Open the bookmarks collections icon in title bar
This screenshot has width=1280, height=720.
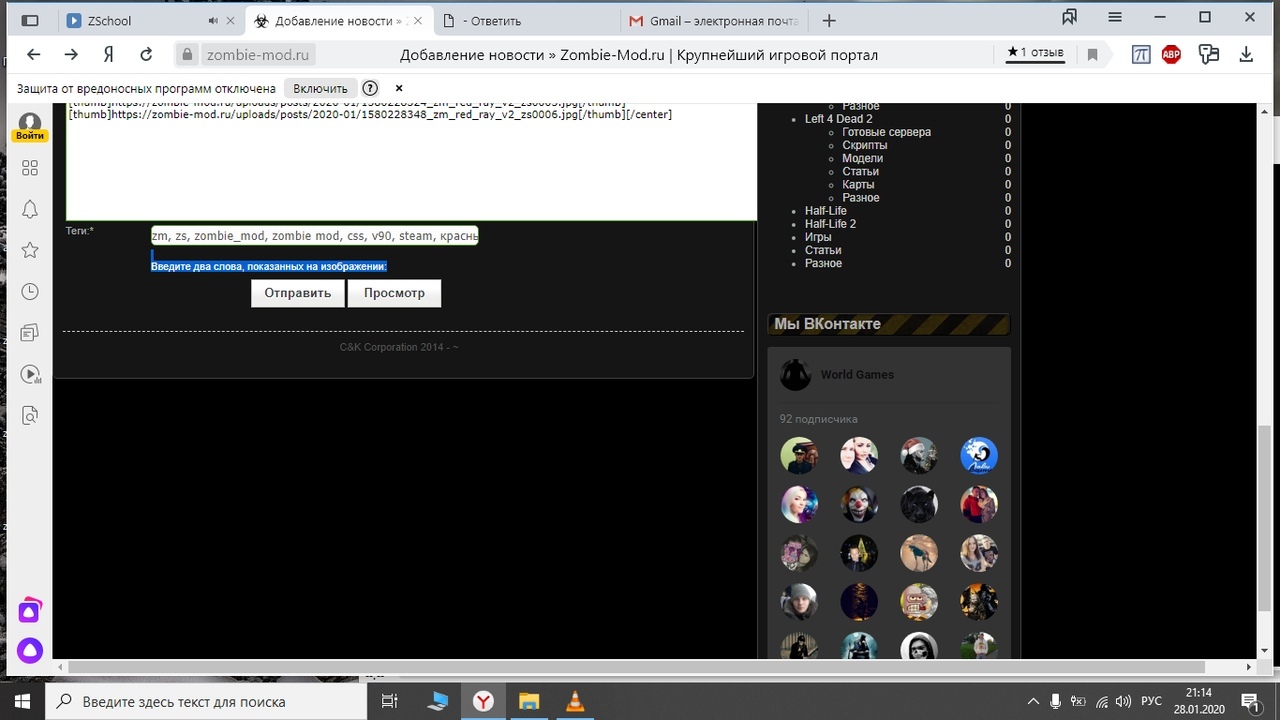click(1070, 18)
